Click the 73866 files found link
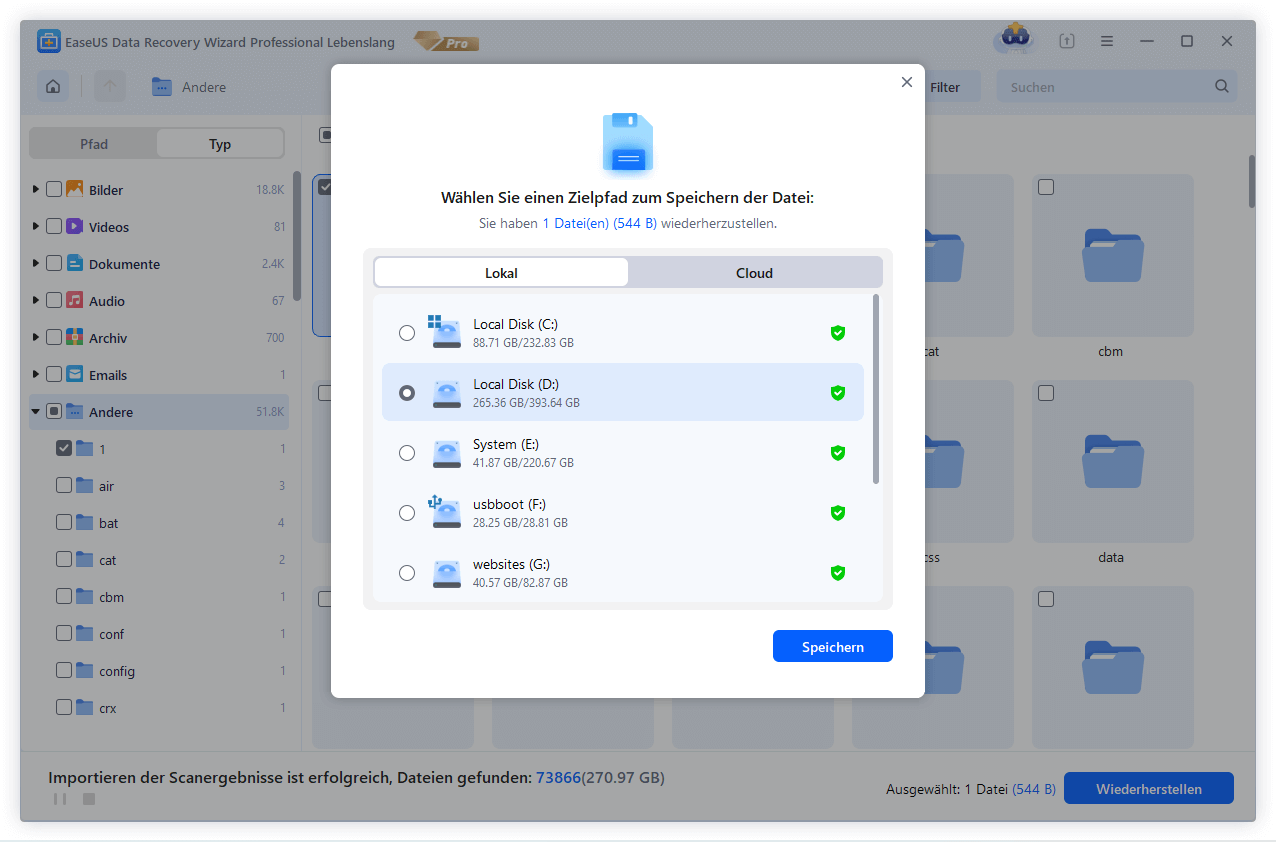The image size is (1276, 842). click(x=558, y=777)
